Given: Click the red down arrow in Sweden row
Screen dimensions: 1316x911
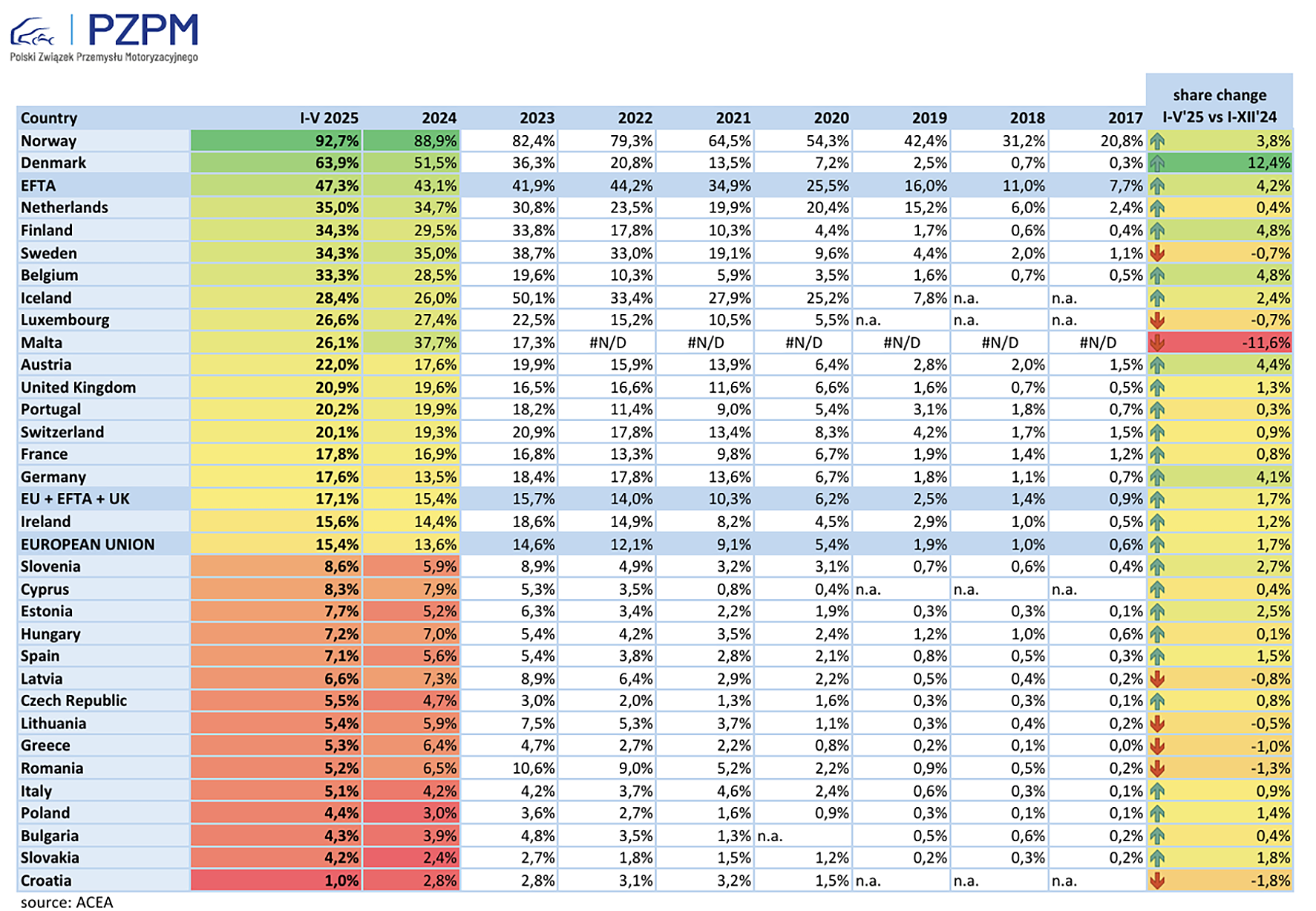Looking at the screenshot, I should [1157, 253].
